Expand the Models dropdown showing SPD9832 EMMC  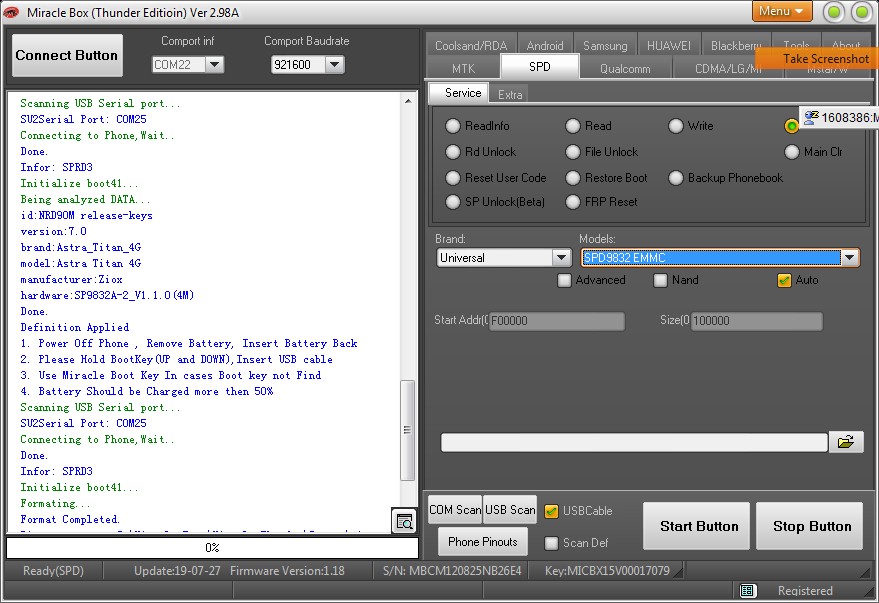click(850, 258)
